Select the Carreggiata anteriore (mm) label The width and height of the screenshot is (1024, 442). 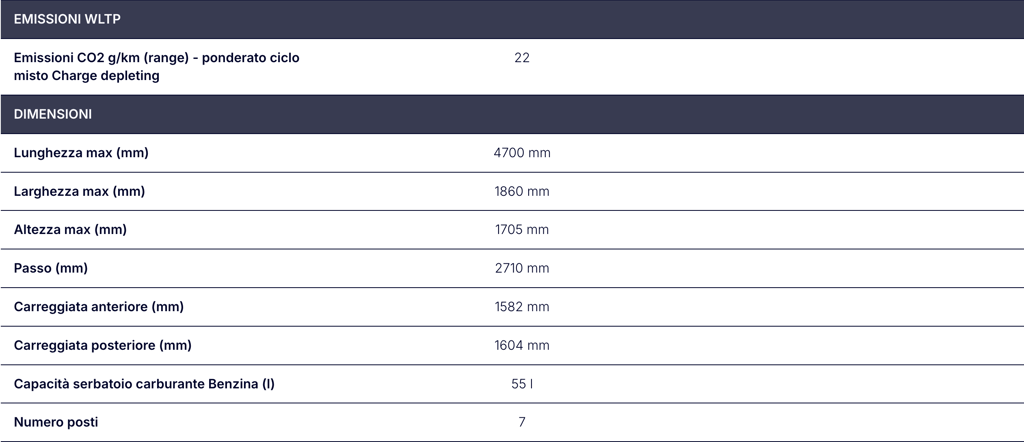(99, 307)
